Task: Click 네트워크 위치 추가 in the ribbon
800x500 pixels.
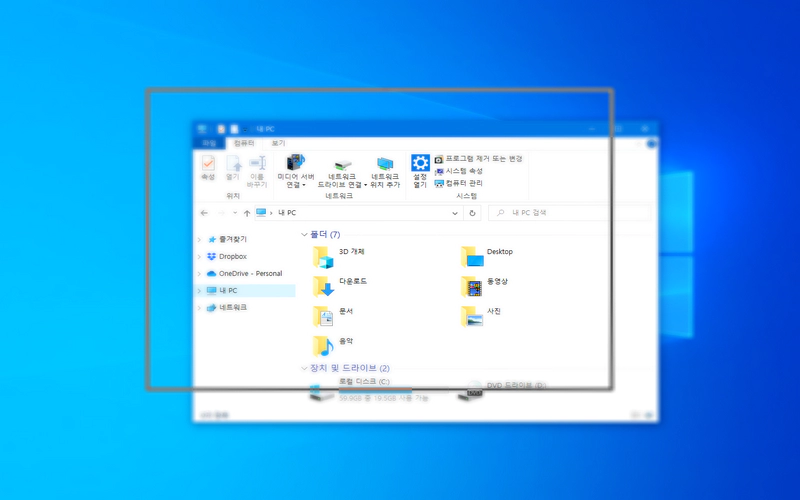Action: click(x=385, y=172)
